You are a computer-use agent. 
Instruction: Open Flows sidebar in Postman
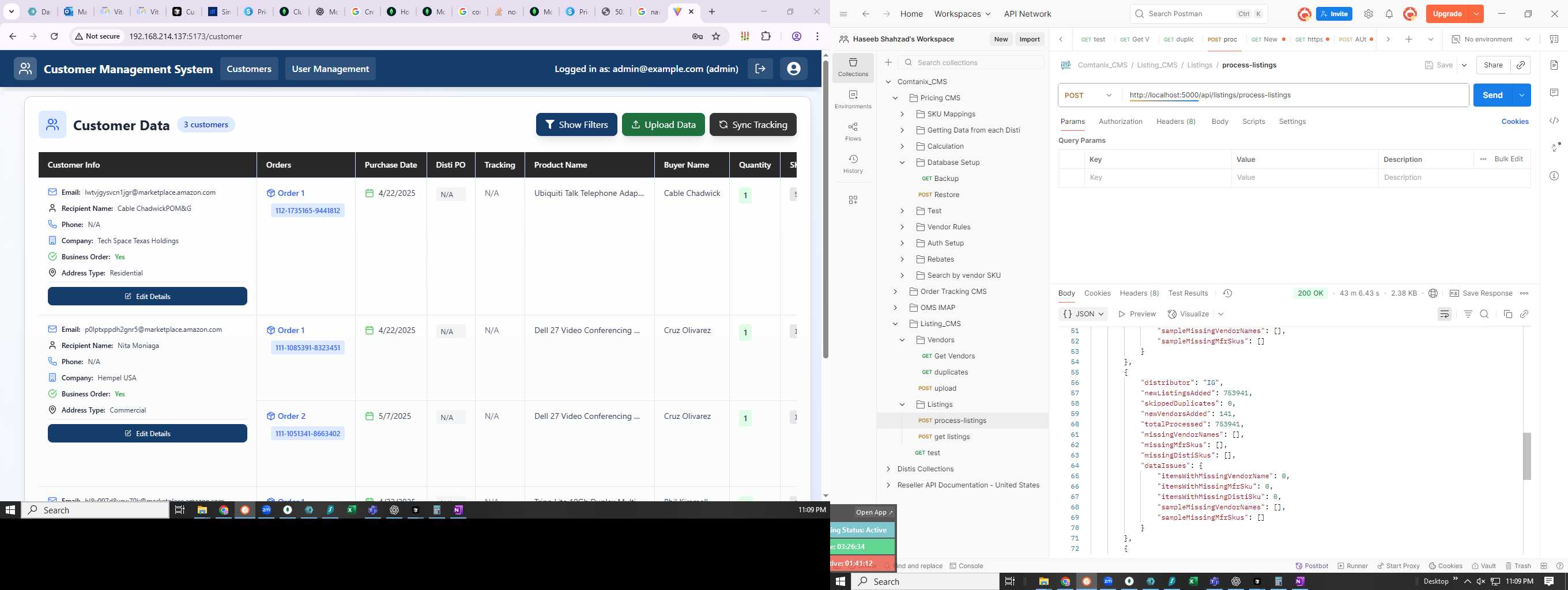(853, 132)
